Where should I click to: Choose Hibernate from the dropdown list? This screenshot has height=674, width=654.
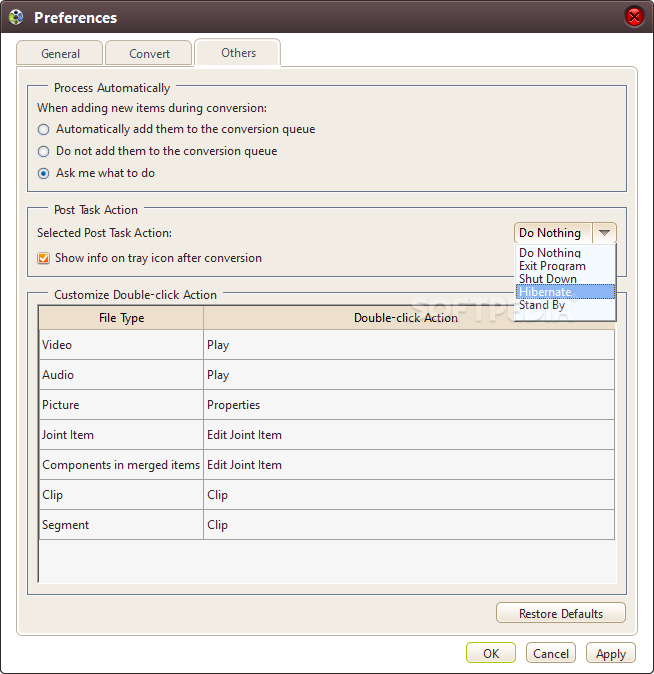pyautogui.click(x=565, y=291)
